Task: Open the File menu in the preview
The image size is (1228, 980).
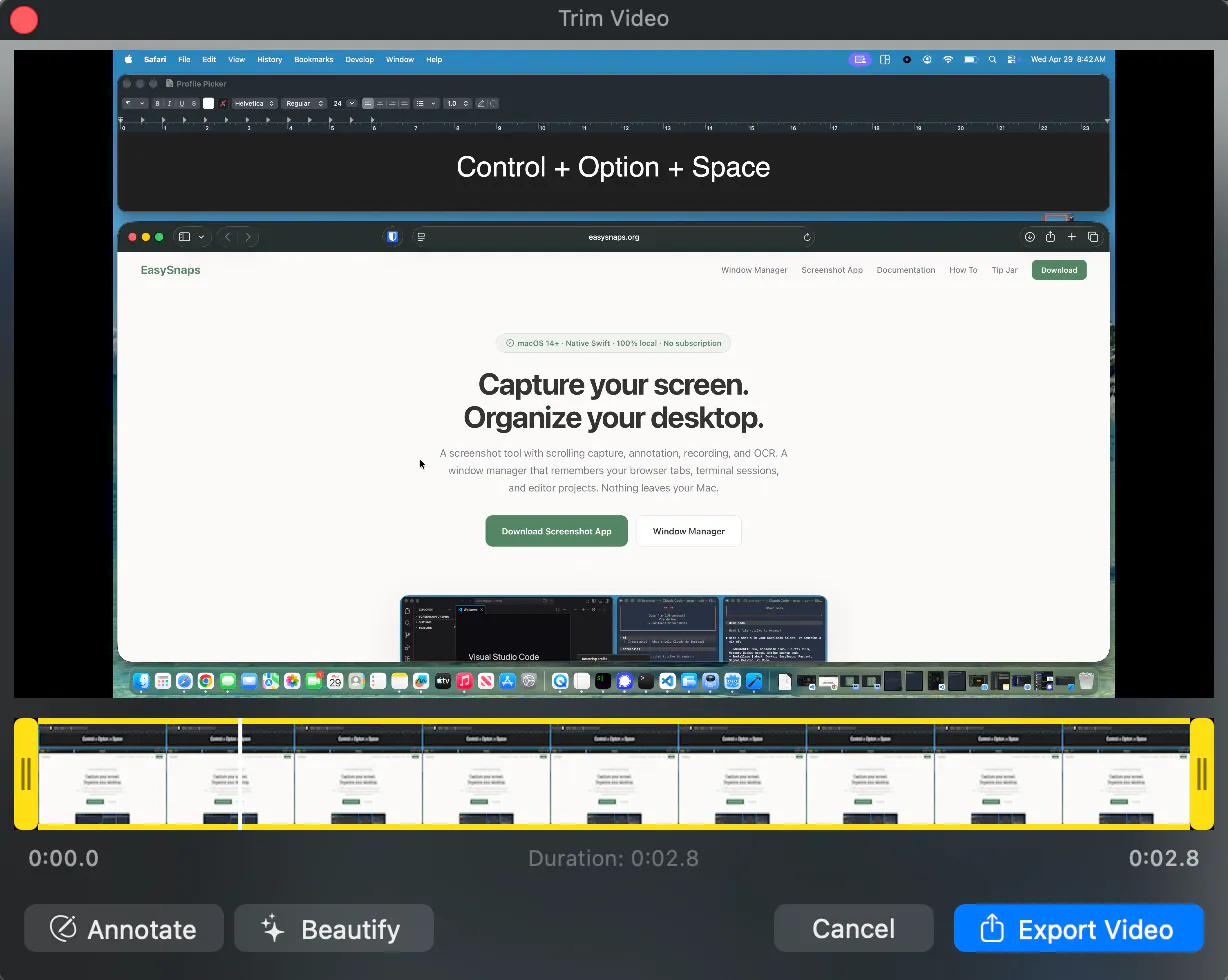Action: (x=184, y=60)
